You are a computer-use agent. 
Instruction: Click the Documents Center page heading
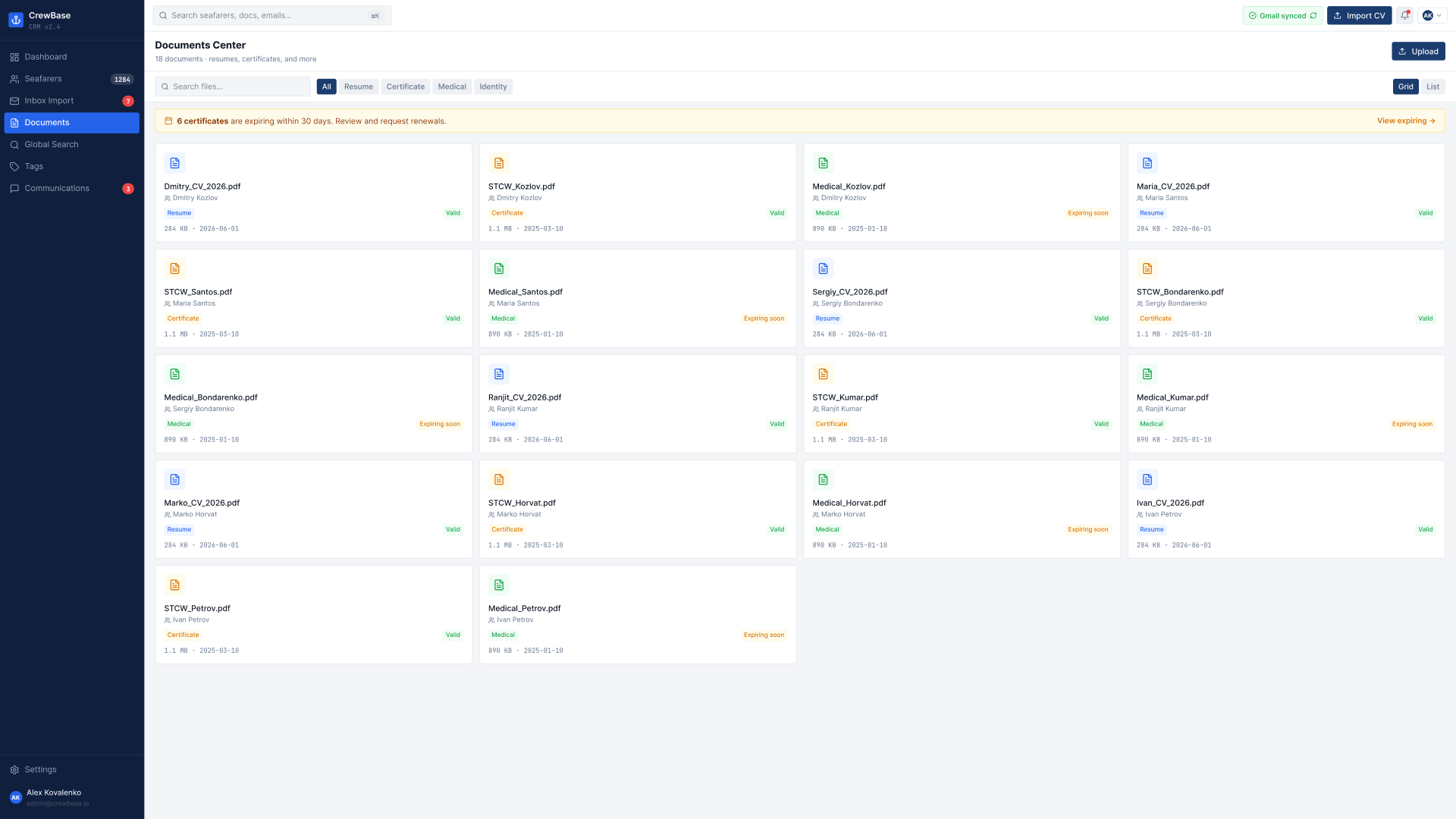[x=200, y=45]
